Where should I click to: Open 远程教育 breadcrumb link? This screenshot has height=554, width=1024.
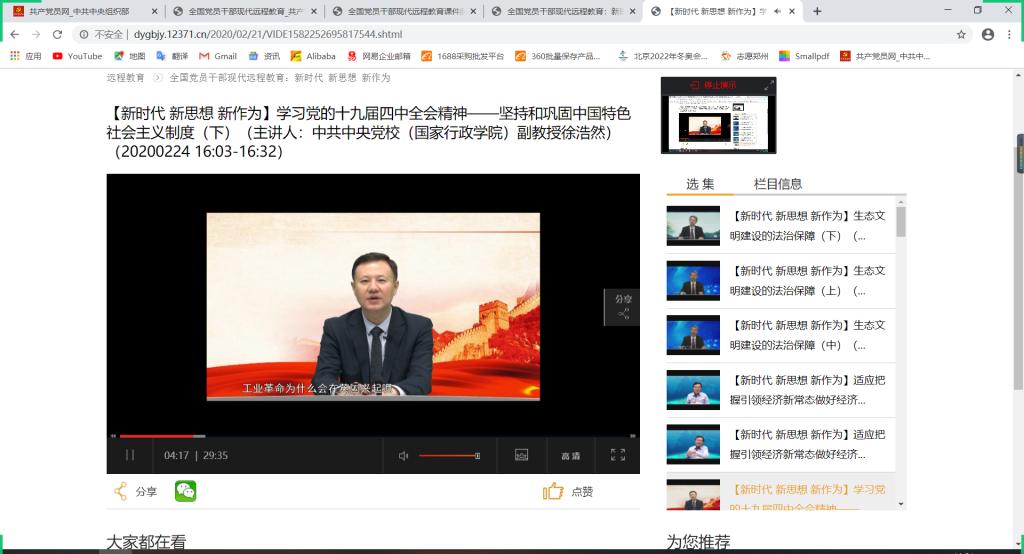[x=126, y=77]
